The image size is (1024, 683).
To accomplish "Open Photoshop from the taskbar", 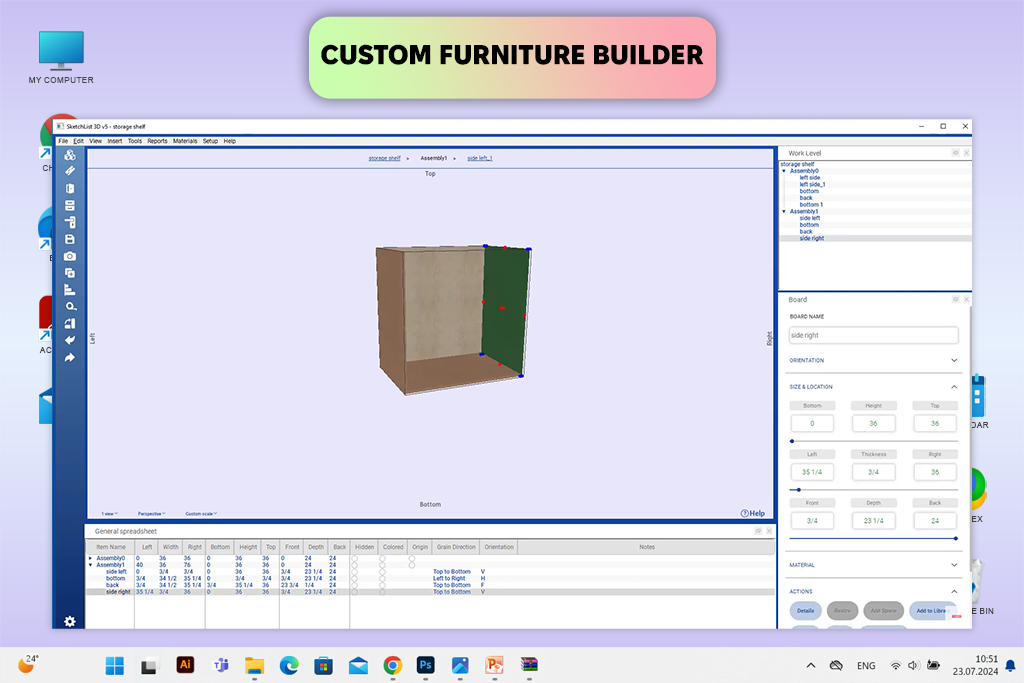I will pyautogui.click(x=425, y=665).
